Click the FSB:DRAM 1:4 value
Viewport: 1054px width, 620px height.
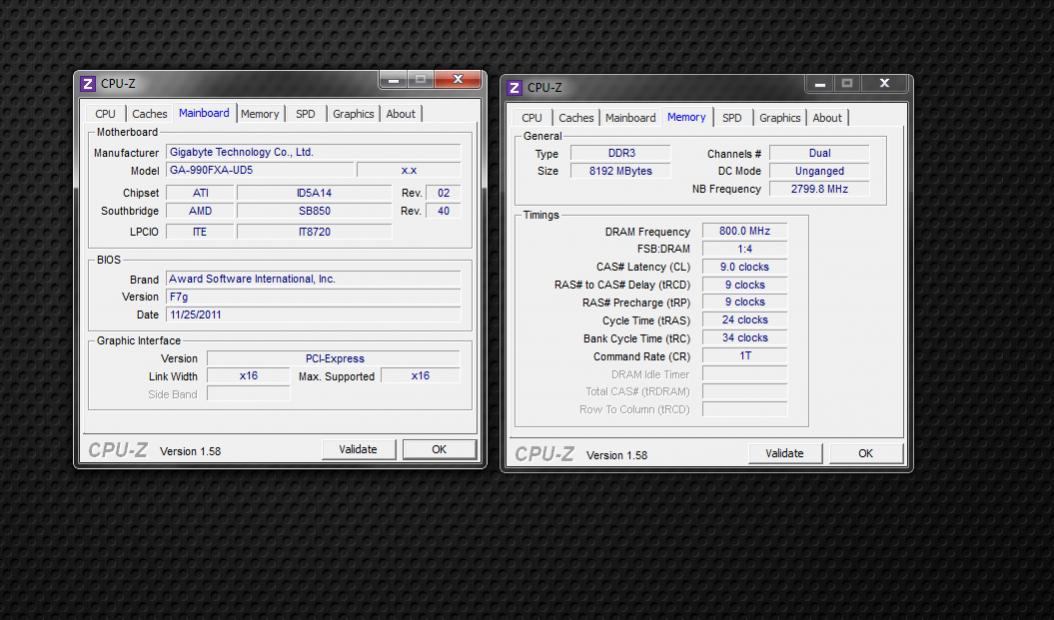pos(745,249)
